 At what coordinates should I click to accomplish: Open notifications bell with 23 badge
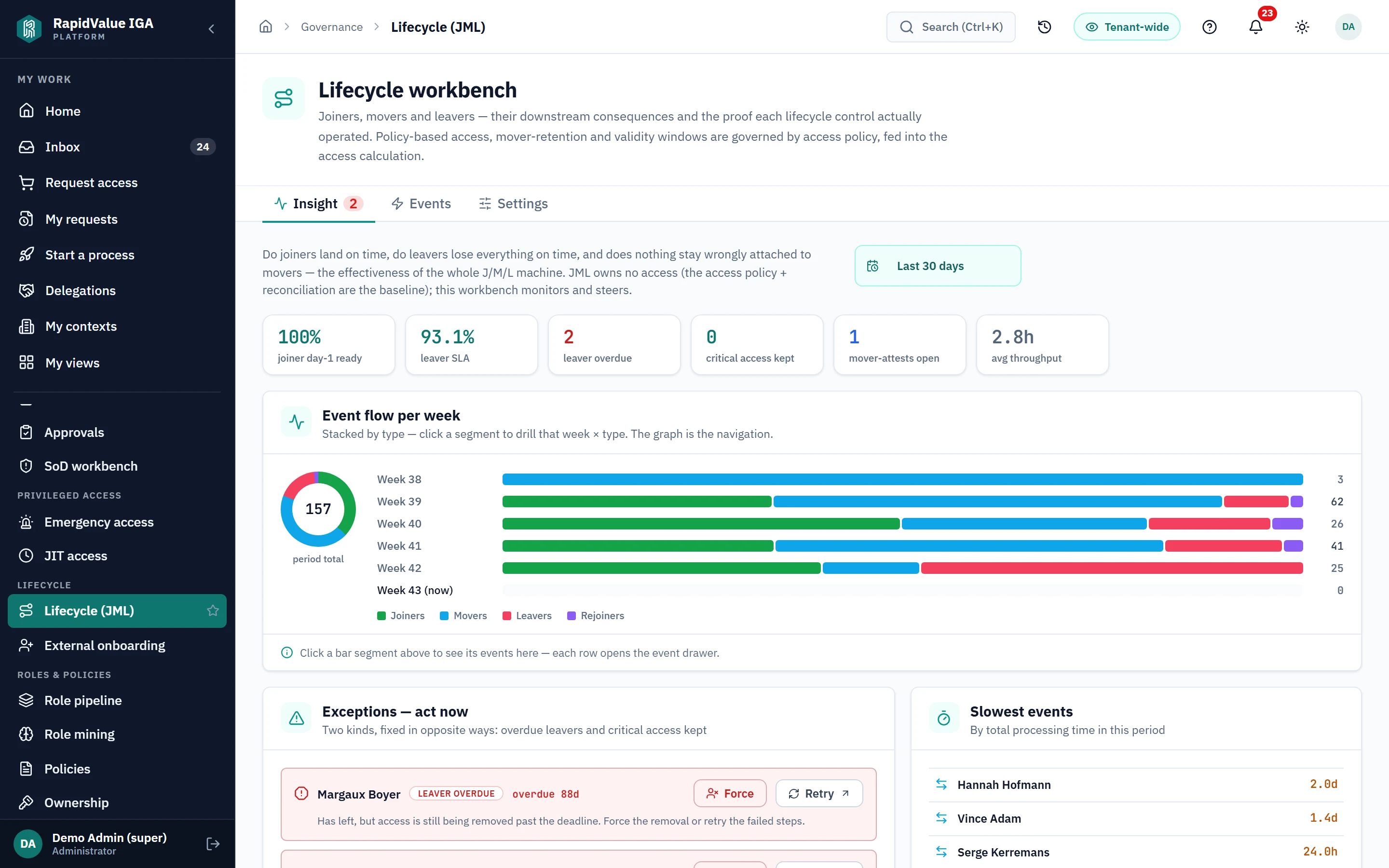click(x=1256, y=27)
